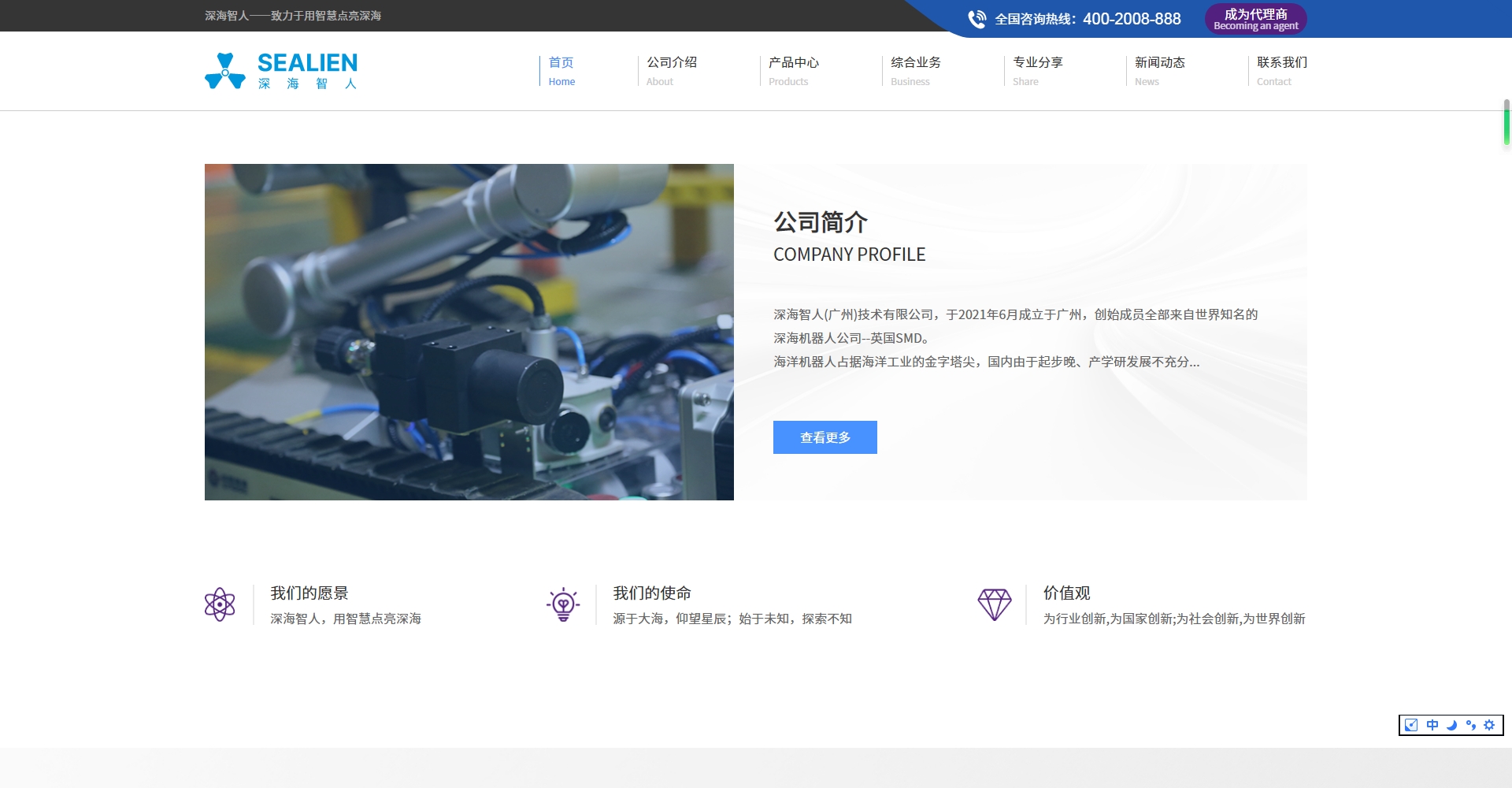Image resolution: width=1512 pixels, height=788 pixels.
Task: Open the 新闻动态 News page
Action: click(x=1160, y=70)
